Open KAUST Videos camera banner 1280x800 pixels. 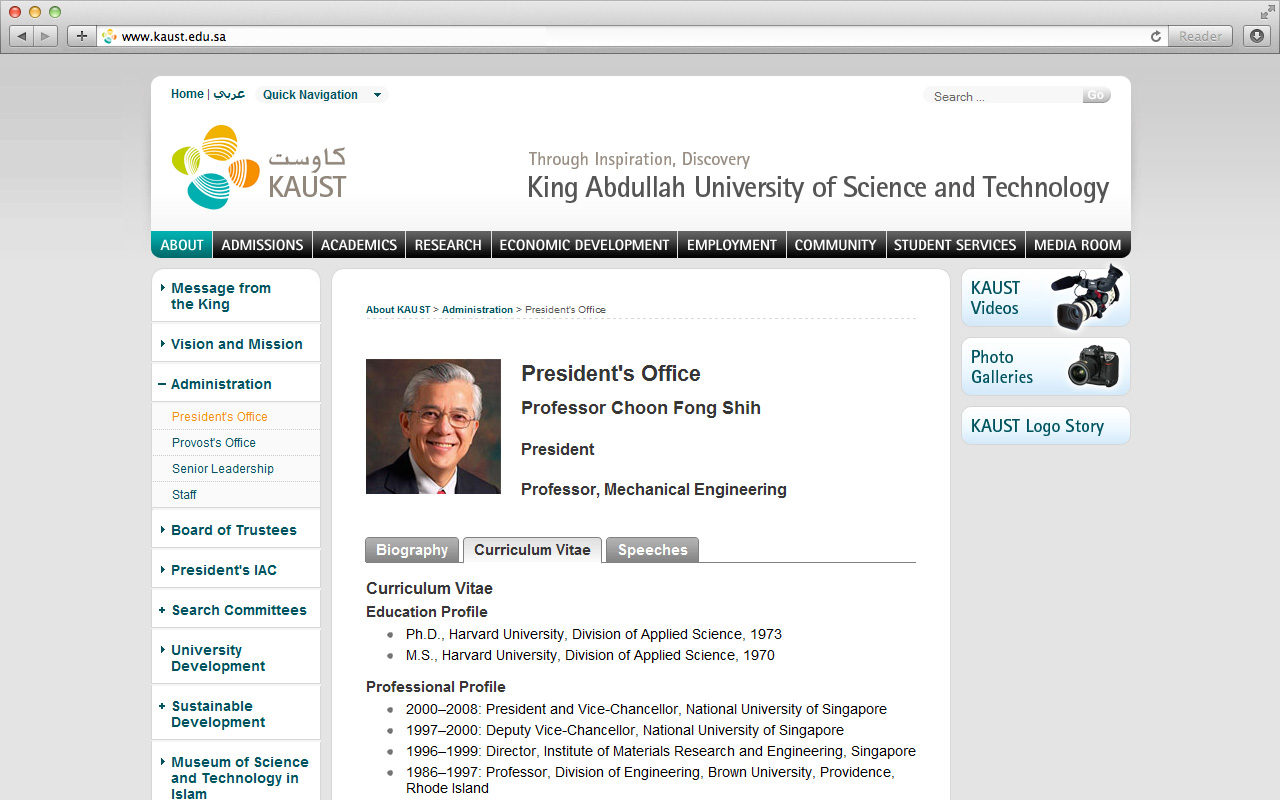point(1045,298)
